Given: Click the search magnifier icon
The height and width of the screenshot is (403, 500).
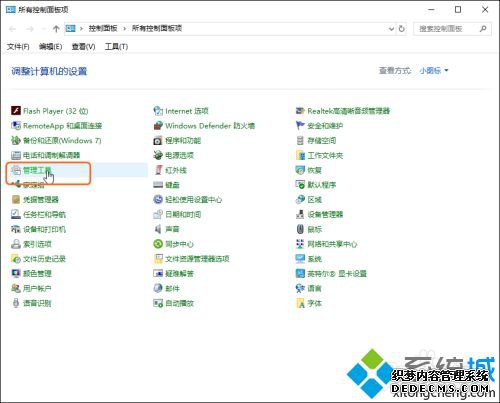Looking at the screenshot, I should (x=483, y=29).
